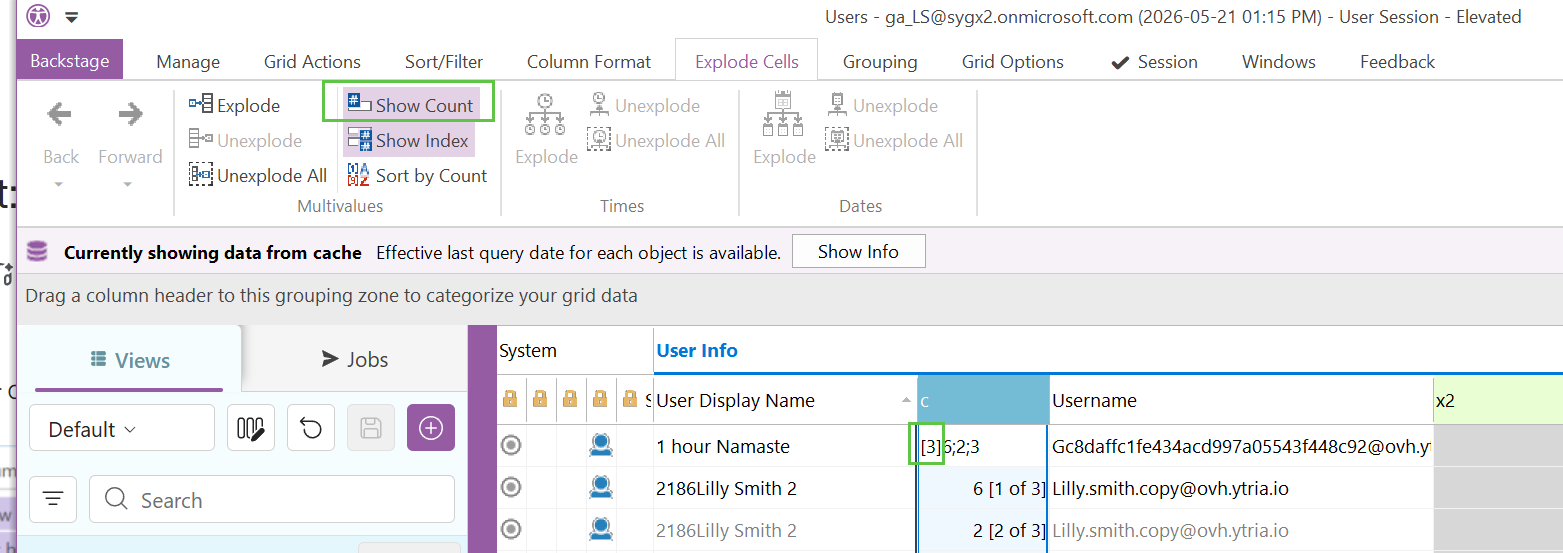Click Unexplode in the Dates group
Image resolution: width=1563 pixels, height=553 pixels.
[883, 105]
